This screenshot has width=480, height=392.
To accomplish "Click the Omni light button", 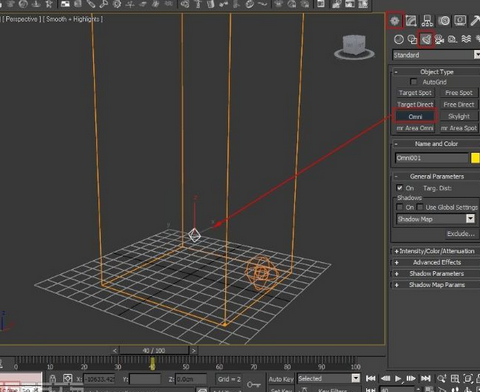I will [x=415, y=116].
